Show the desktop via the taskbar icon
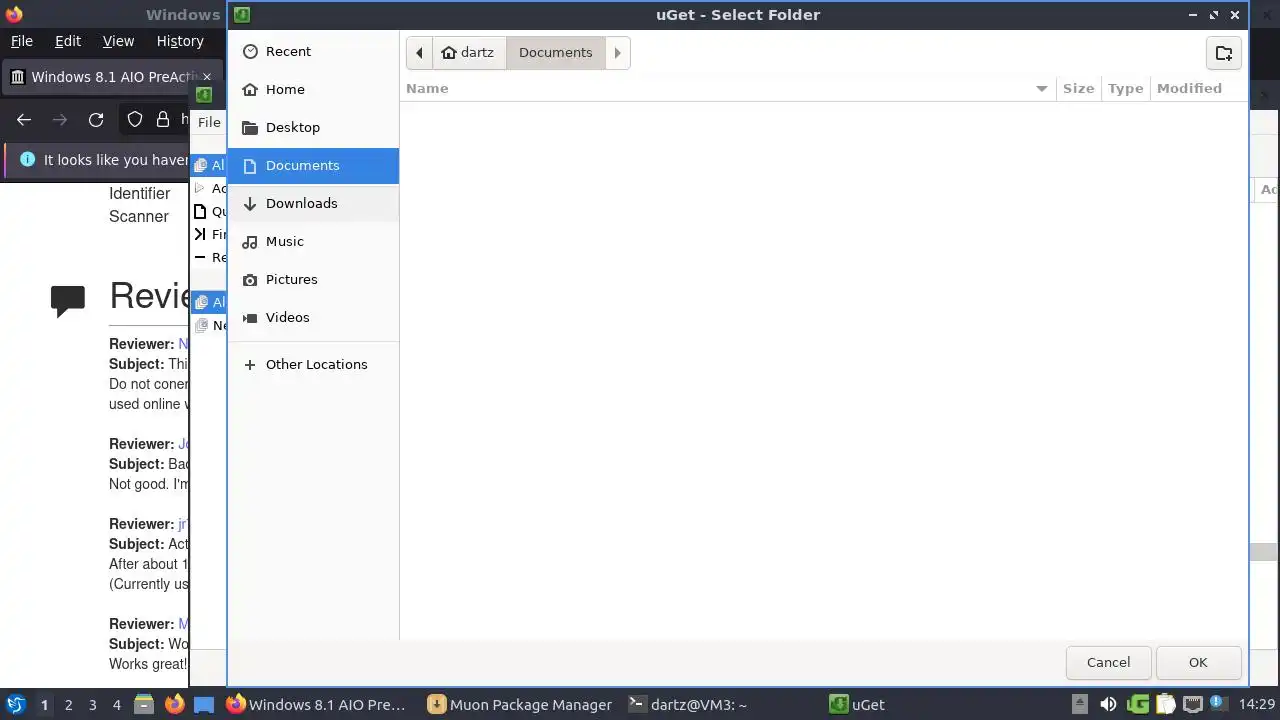Screen dimensions: 1280x720 [x=204, y=705]
